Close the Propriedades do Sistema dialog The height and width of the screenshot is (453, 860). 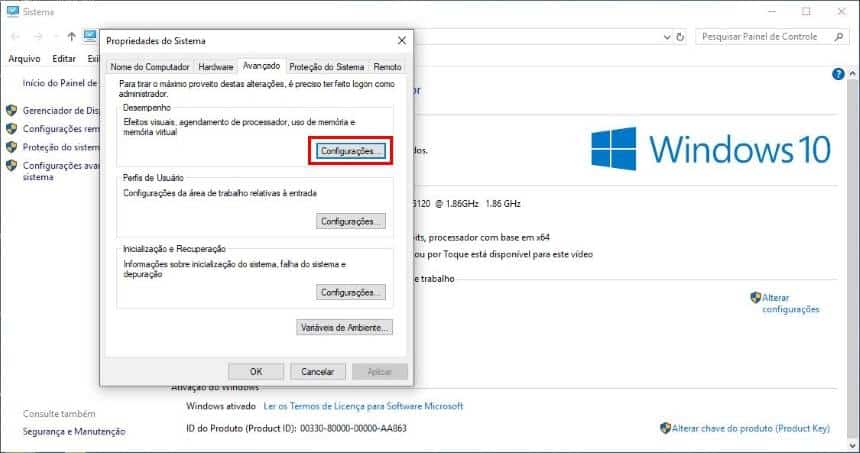pyautogui.click(x=402, y=41)
